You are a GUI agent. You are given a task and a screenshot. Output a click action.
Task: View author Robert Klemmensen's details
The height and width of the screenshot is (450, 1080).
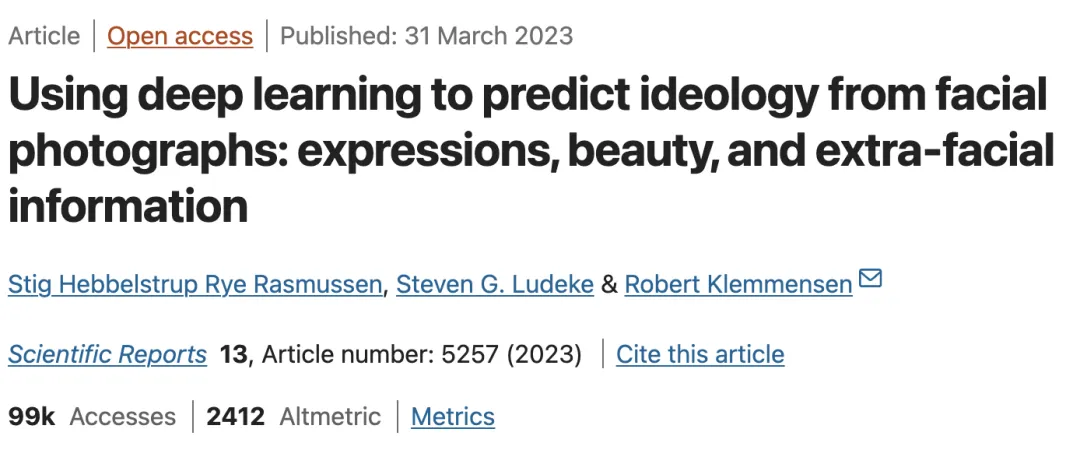tap(738, 284)
